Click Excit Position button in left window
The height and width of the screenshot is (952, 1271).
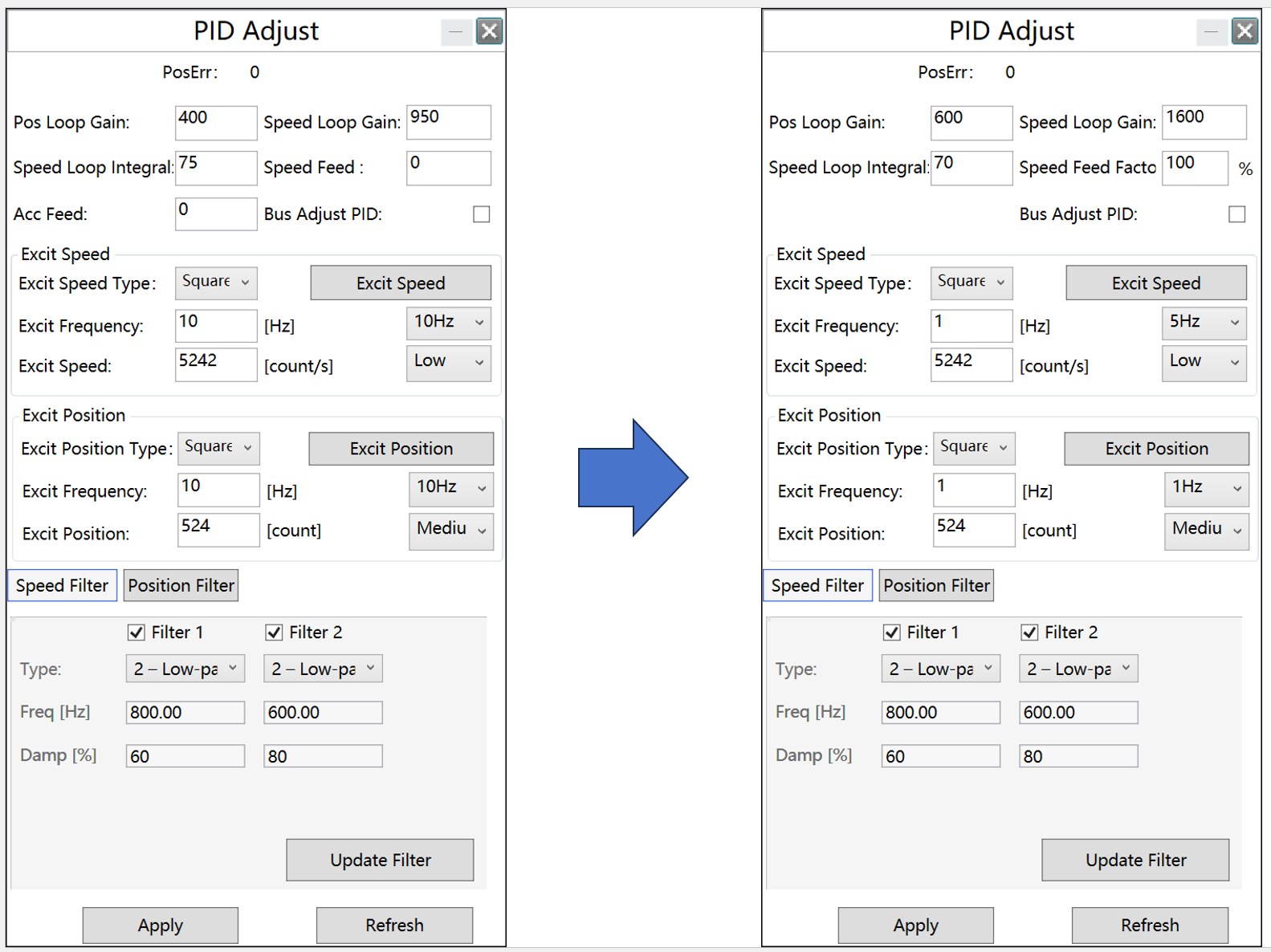(x=401, y=449)
